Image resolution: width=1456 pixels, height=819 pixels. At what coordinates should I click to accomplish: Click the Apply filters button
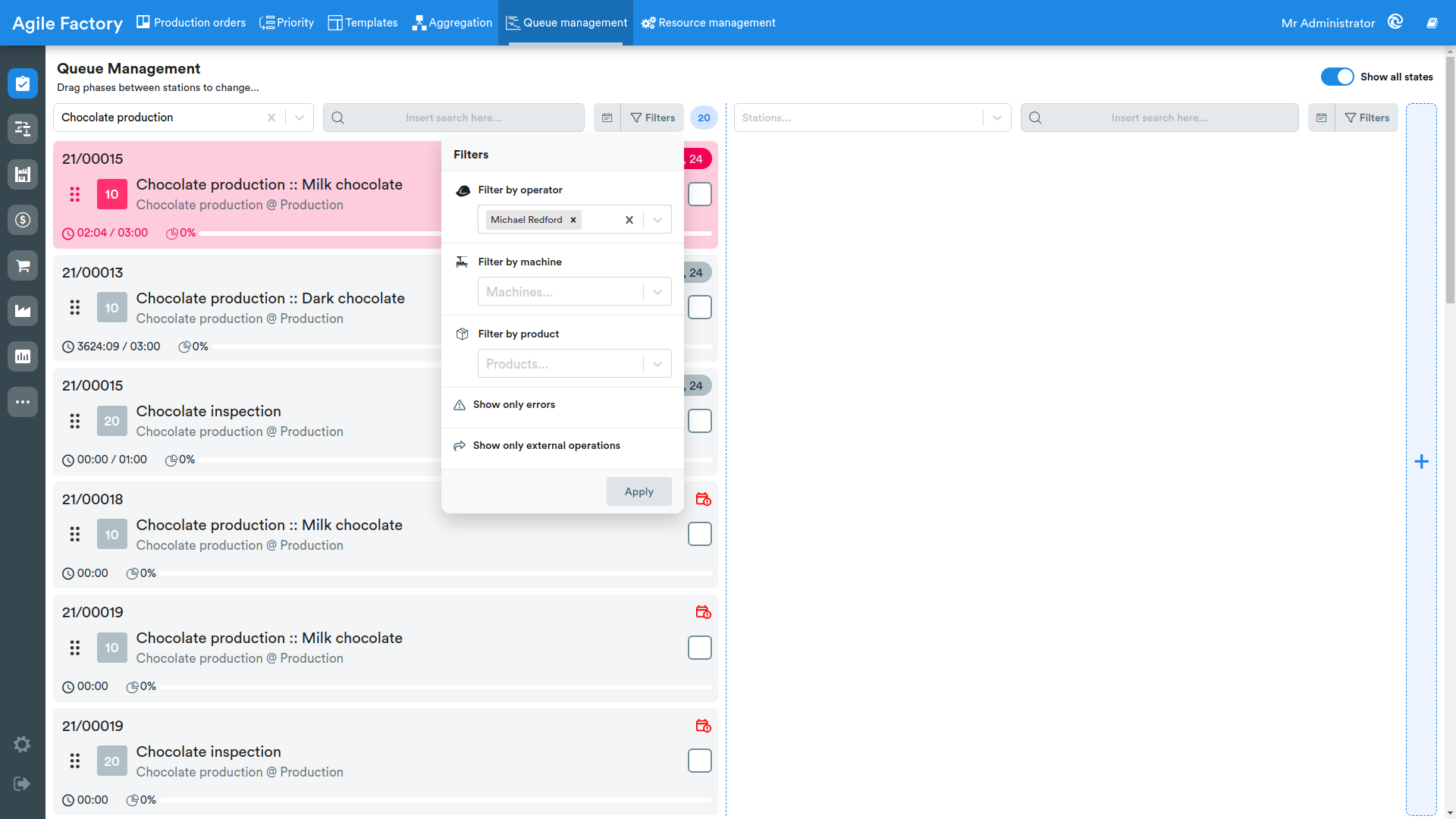639,491
